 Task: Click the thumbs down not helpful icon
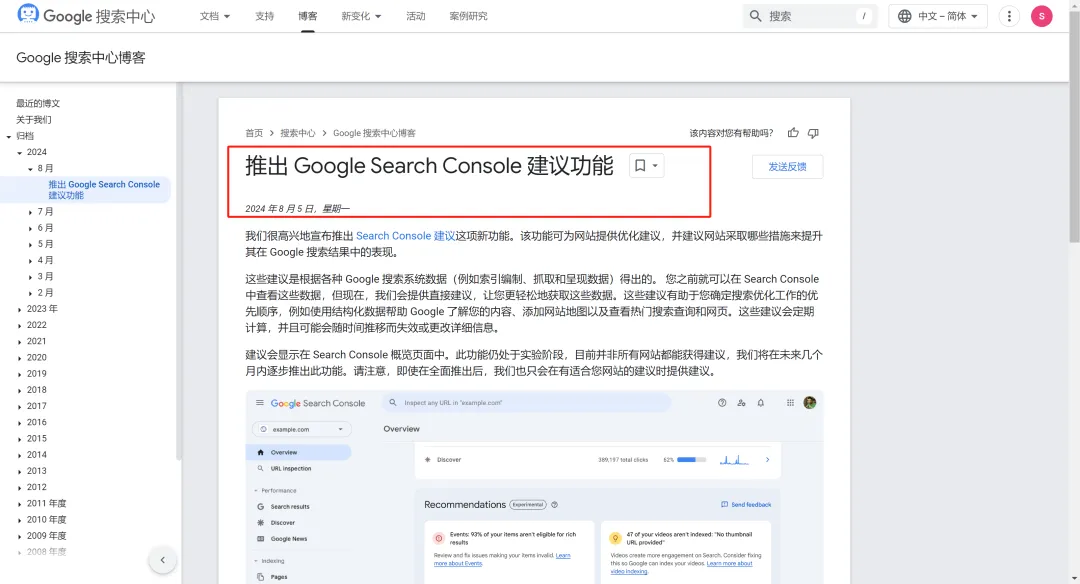[813, 133]
